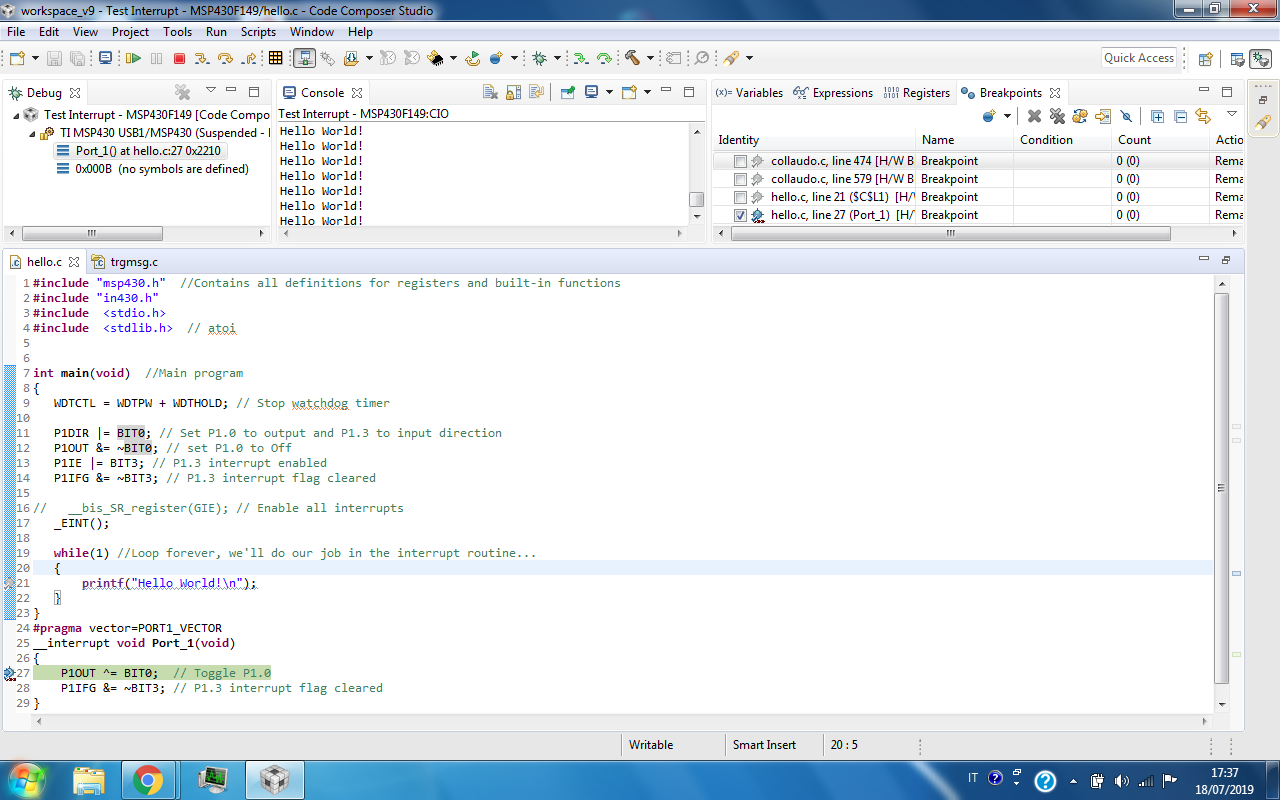This screenshot has height=800, width=1280.
Task: Collapse the TI MSP430 USB1/MSP430 thread node
Action: [x=32, y=133]
